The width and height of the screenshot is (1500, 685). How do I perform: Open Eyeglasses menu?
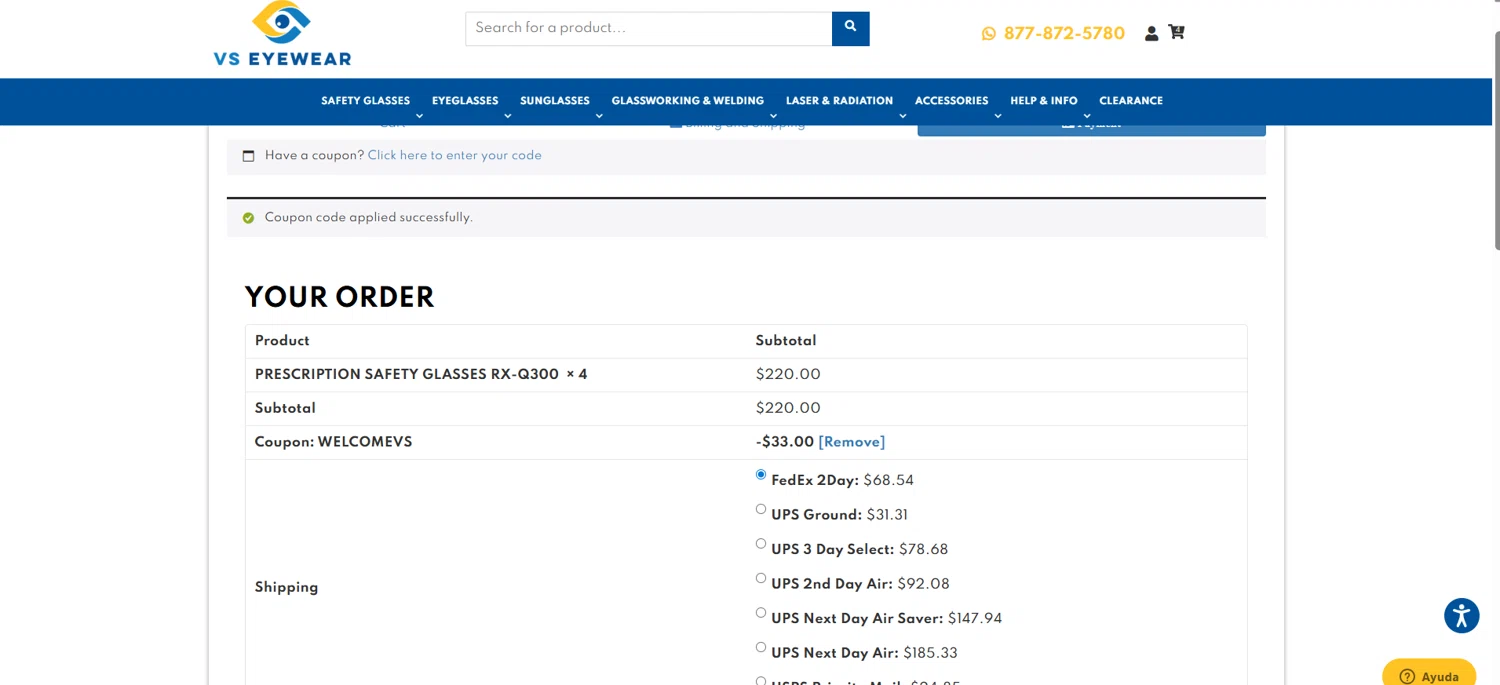click(x=465, y=101)
